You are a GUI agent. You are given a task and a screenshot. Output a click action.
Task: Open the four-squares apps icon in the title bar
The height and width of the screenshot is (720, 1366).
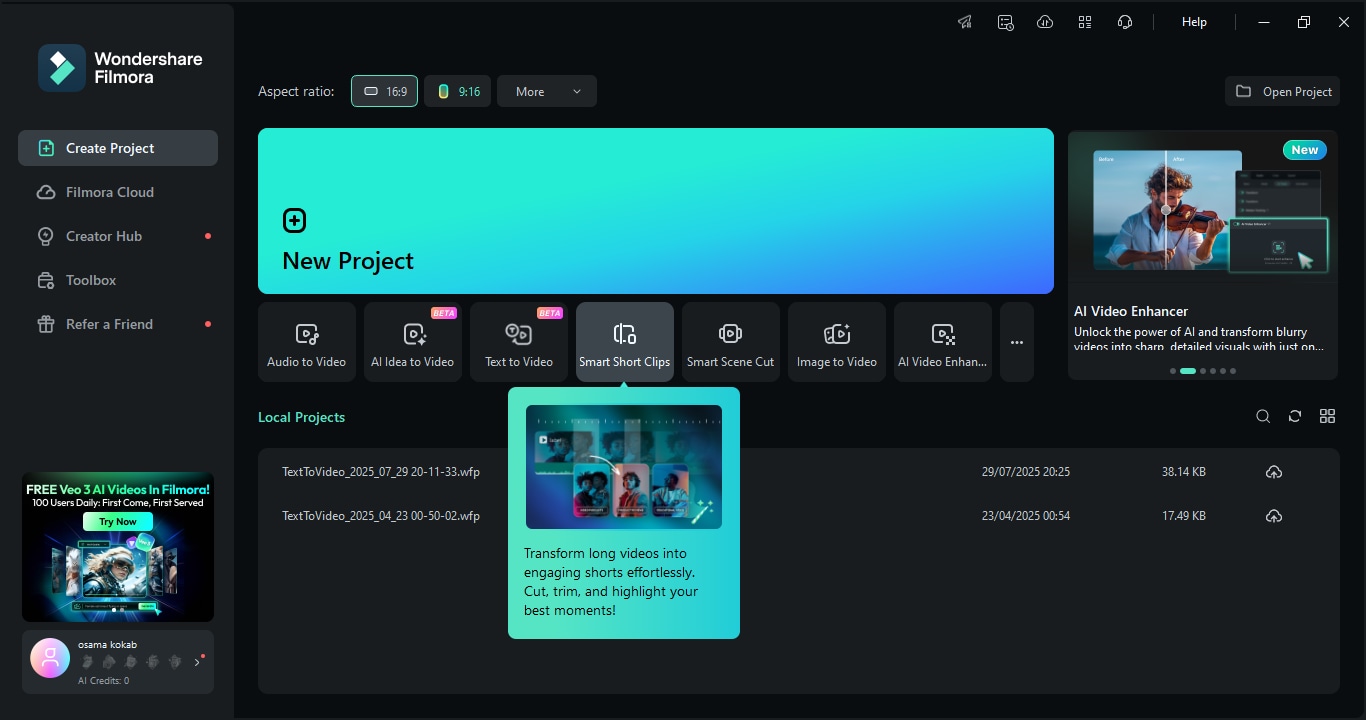1085,22
